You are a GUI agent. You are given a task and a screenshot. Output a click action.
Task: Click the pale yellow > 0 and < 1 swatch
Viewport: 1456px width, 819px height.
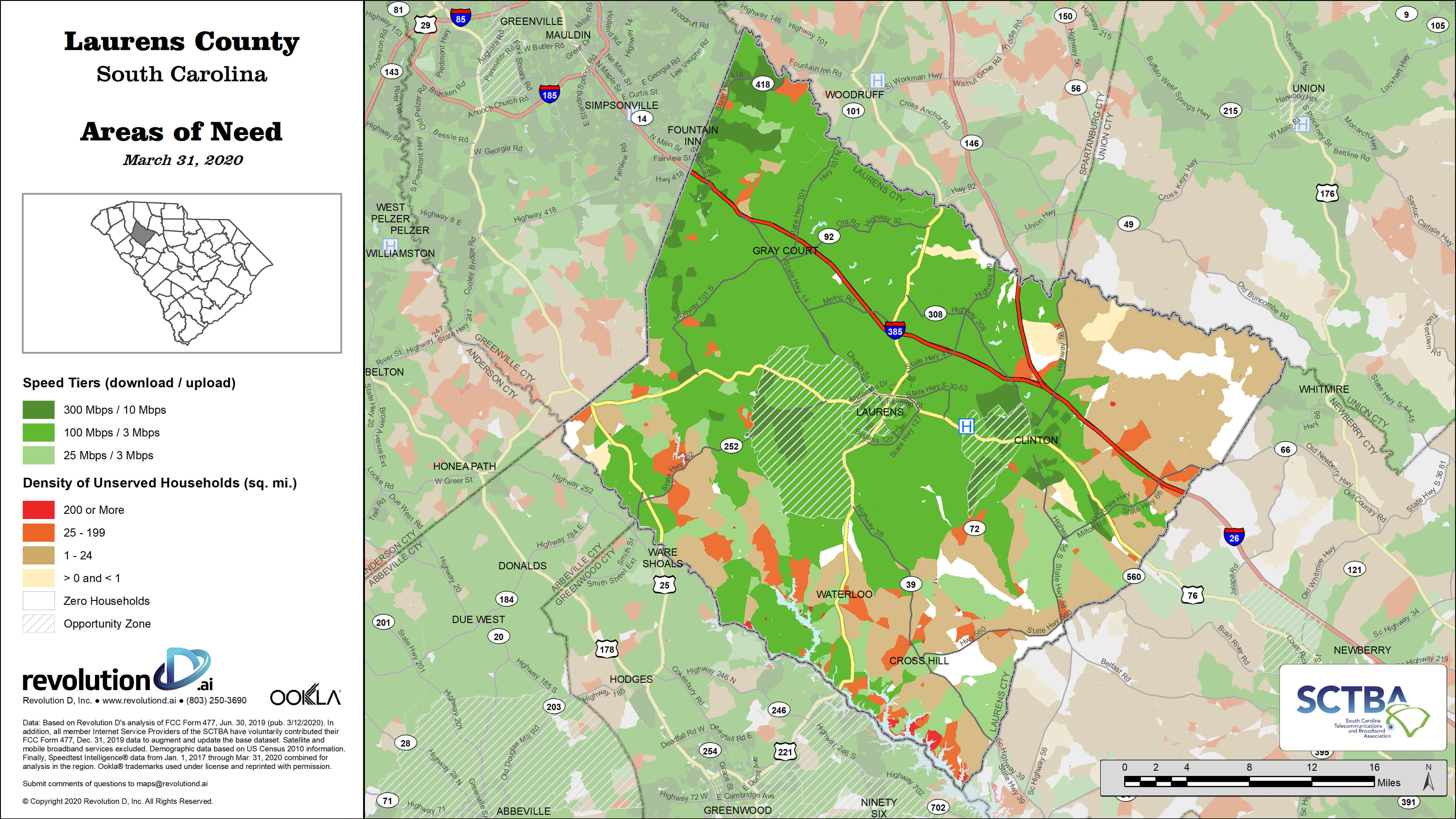click(39, 578)
